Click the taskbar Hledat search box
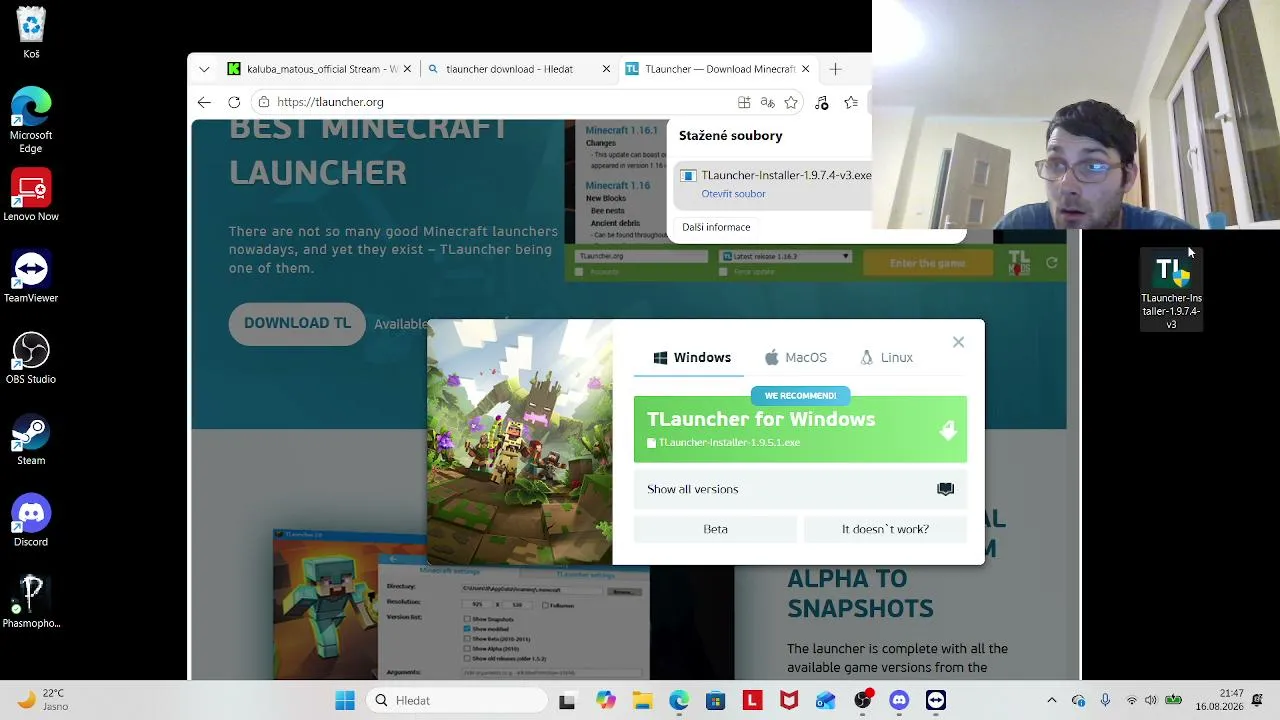1280x720 pixels. coord(457,700)
